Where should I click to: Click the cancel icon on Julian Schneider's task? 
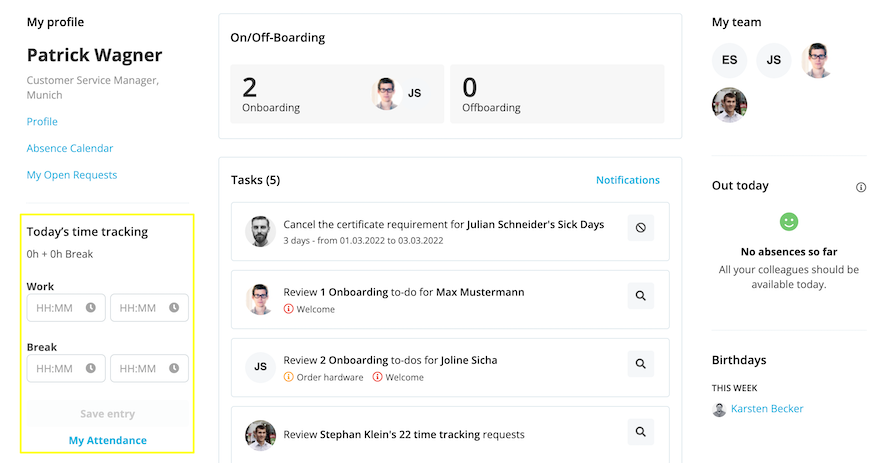pyautogui.click(x=641, y=228)
